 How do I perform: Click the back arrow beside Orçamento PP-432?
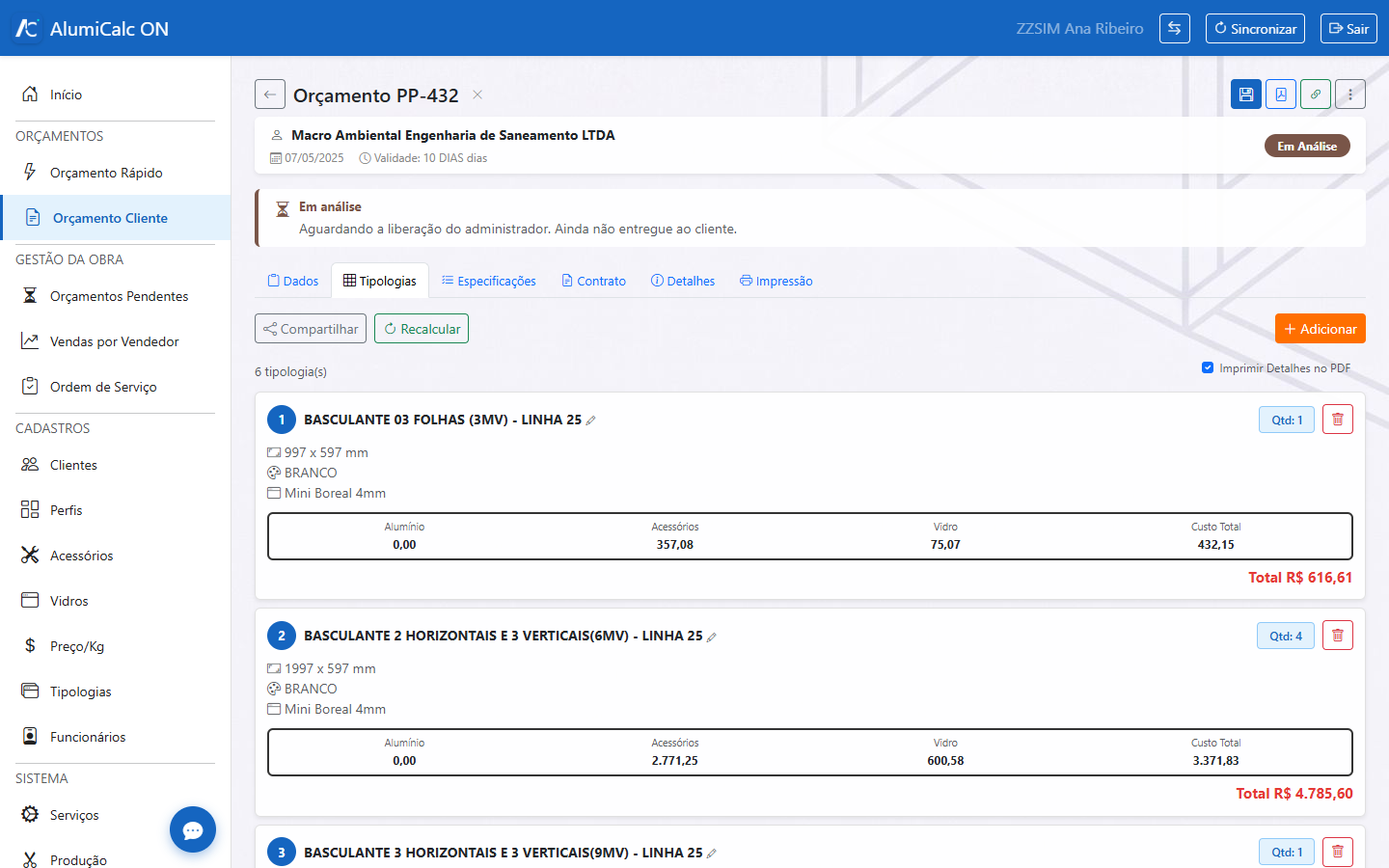pos(270,95)
